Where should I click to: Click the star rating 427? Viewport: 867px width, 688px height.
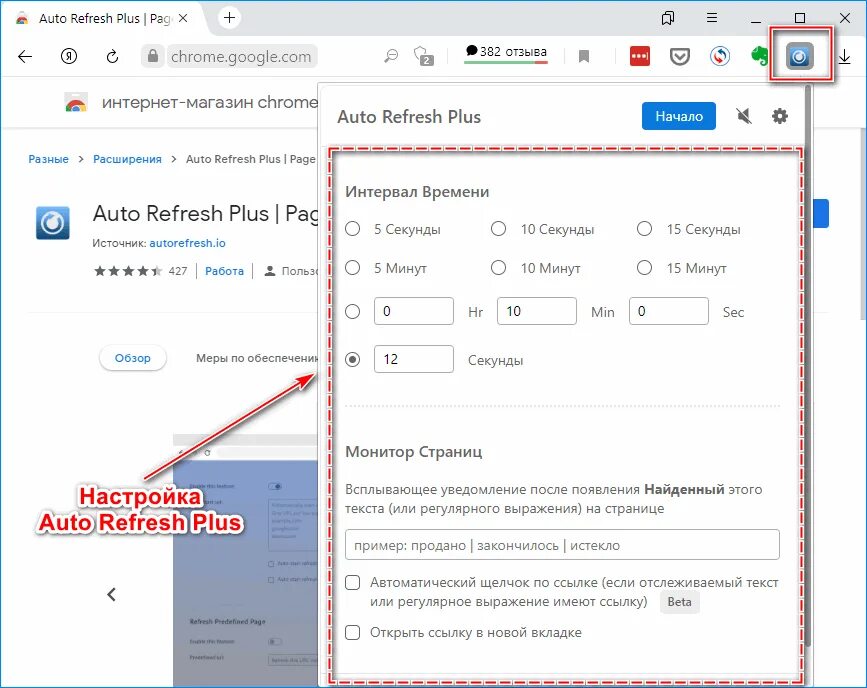140,271
